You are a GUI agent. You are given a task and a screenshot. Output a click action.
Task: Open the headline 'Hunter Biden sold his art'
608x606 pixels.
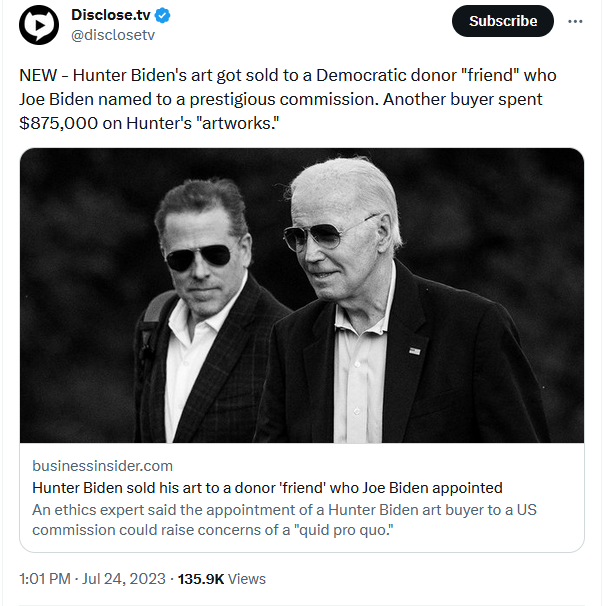coord(267,488)
